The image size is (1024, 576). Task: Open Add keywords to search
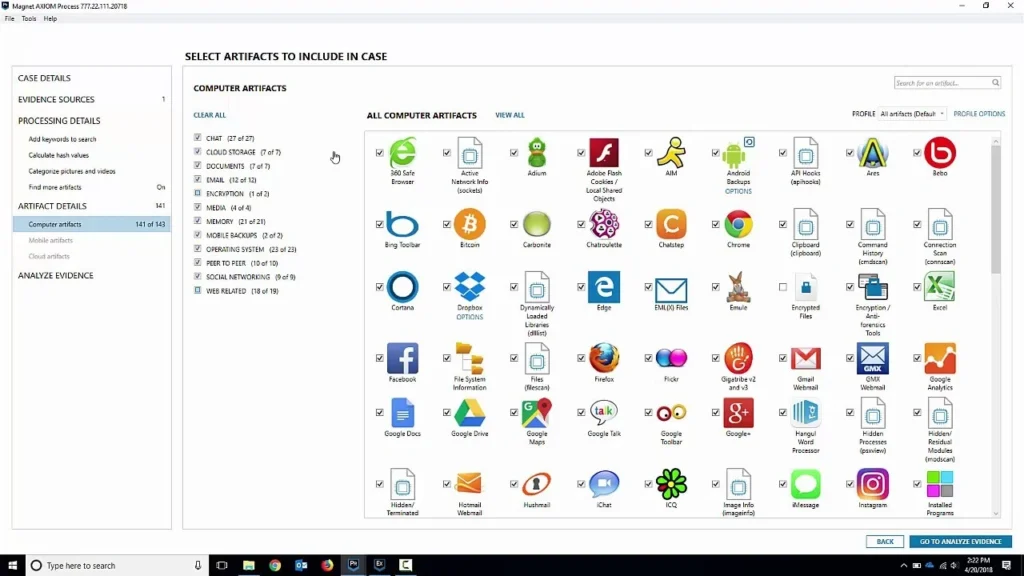[62, 139]
